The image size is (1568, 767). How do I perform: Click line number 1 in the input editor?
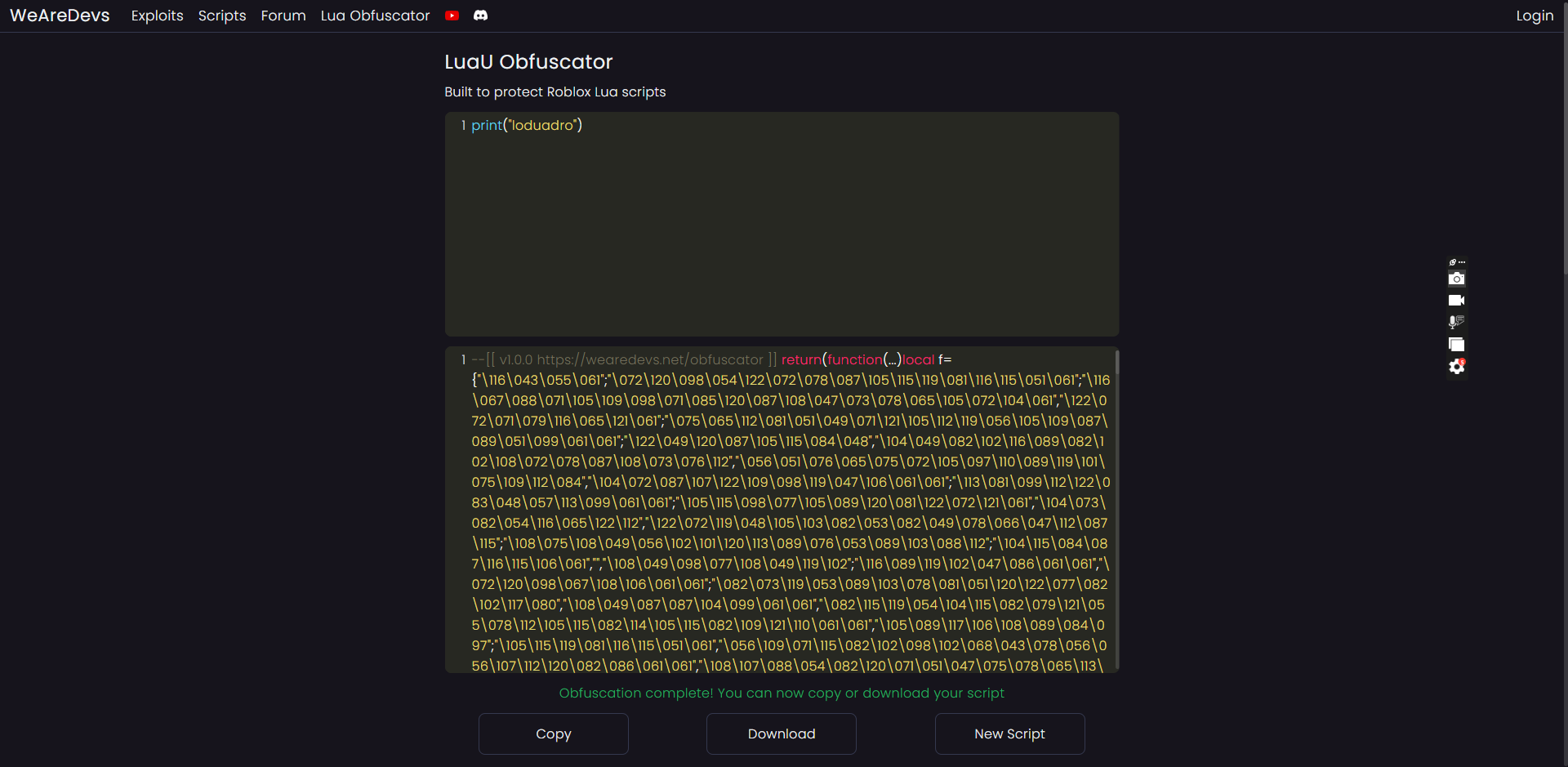coord(463,125)
